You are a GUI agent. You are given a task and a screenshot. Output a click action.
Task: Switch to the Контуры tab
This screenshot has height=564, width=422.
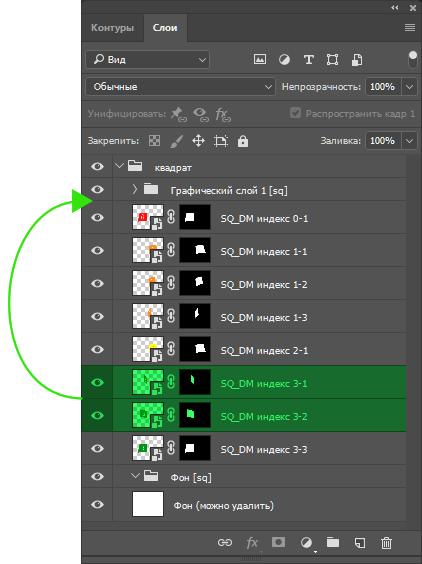tap(112, 28)
